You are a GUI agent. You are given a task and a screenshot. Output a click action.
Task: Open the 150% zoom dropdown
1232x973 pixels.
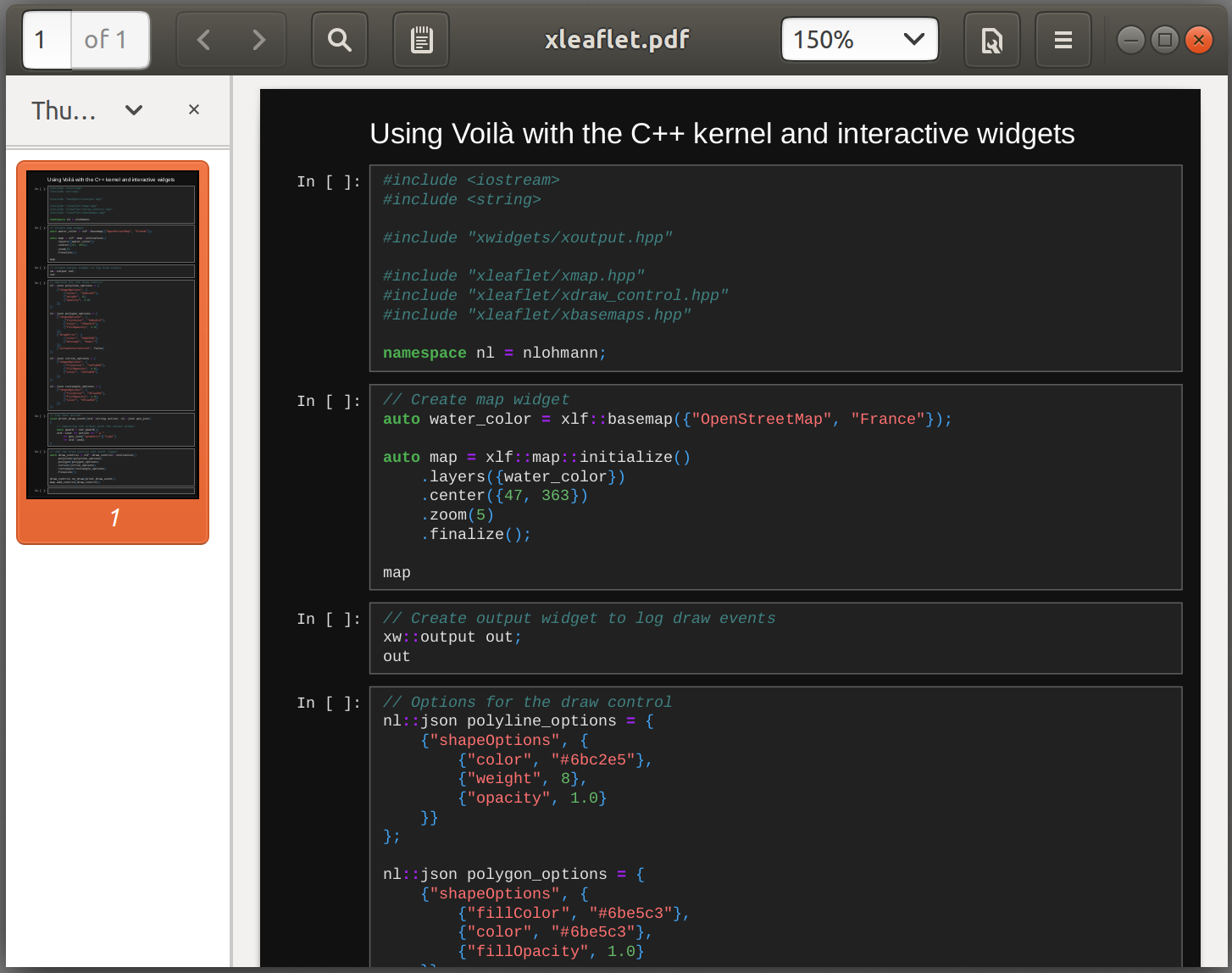(859, 40)
